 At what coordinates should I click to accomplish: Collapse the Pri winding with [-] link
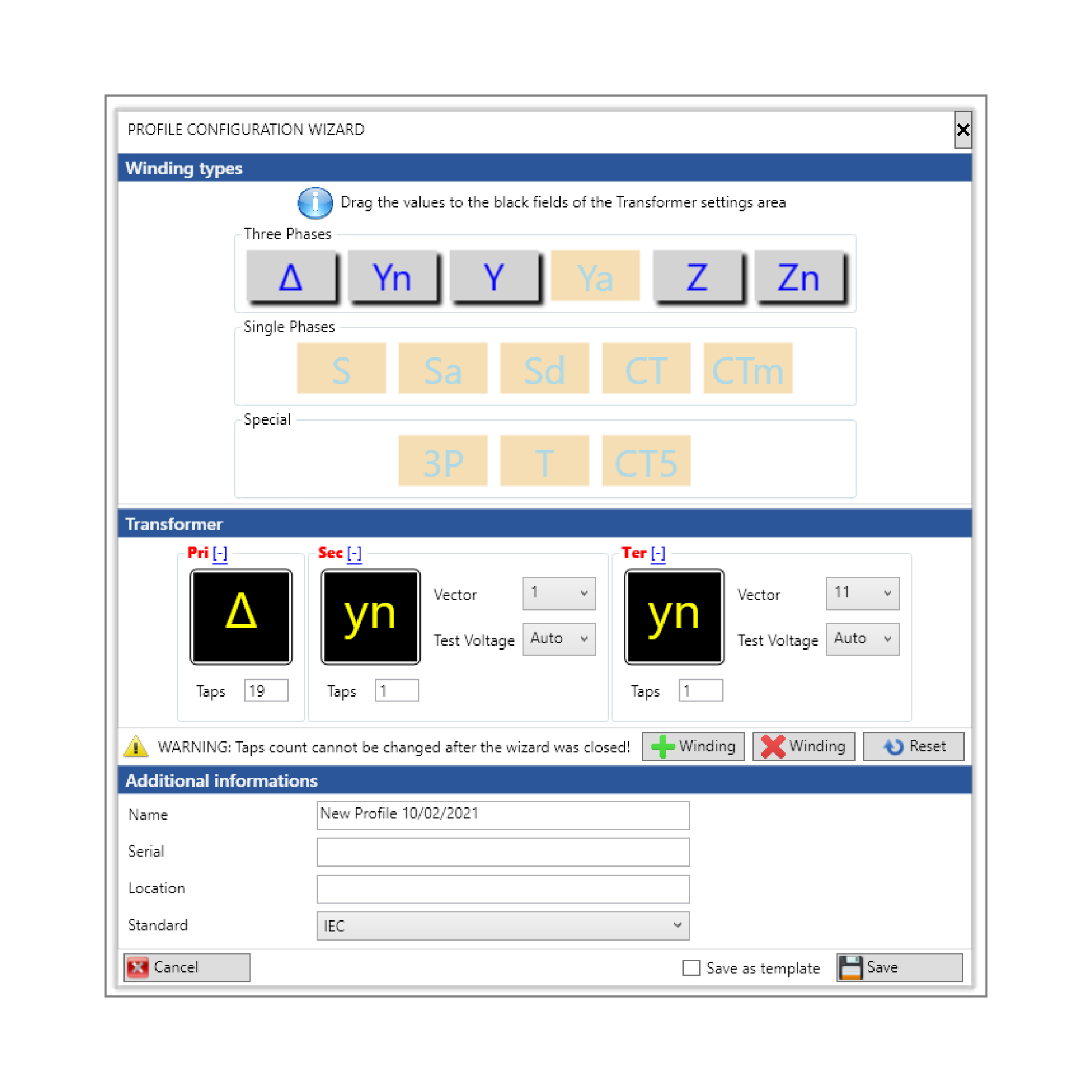point(221,553)
